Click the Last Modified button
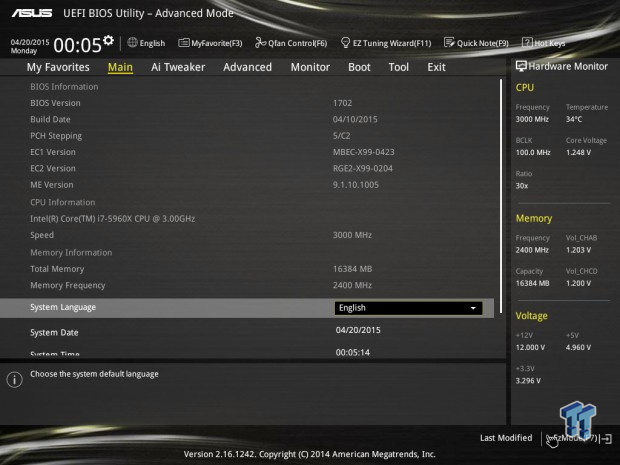 click(x=506, y=438)
